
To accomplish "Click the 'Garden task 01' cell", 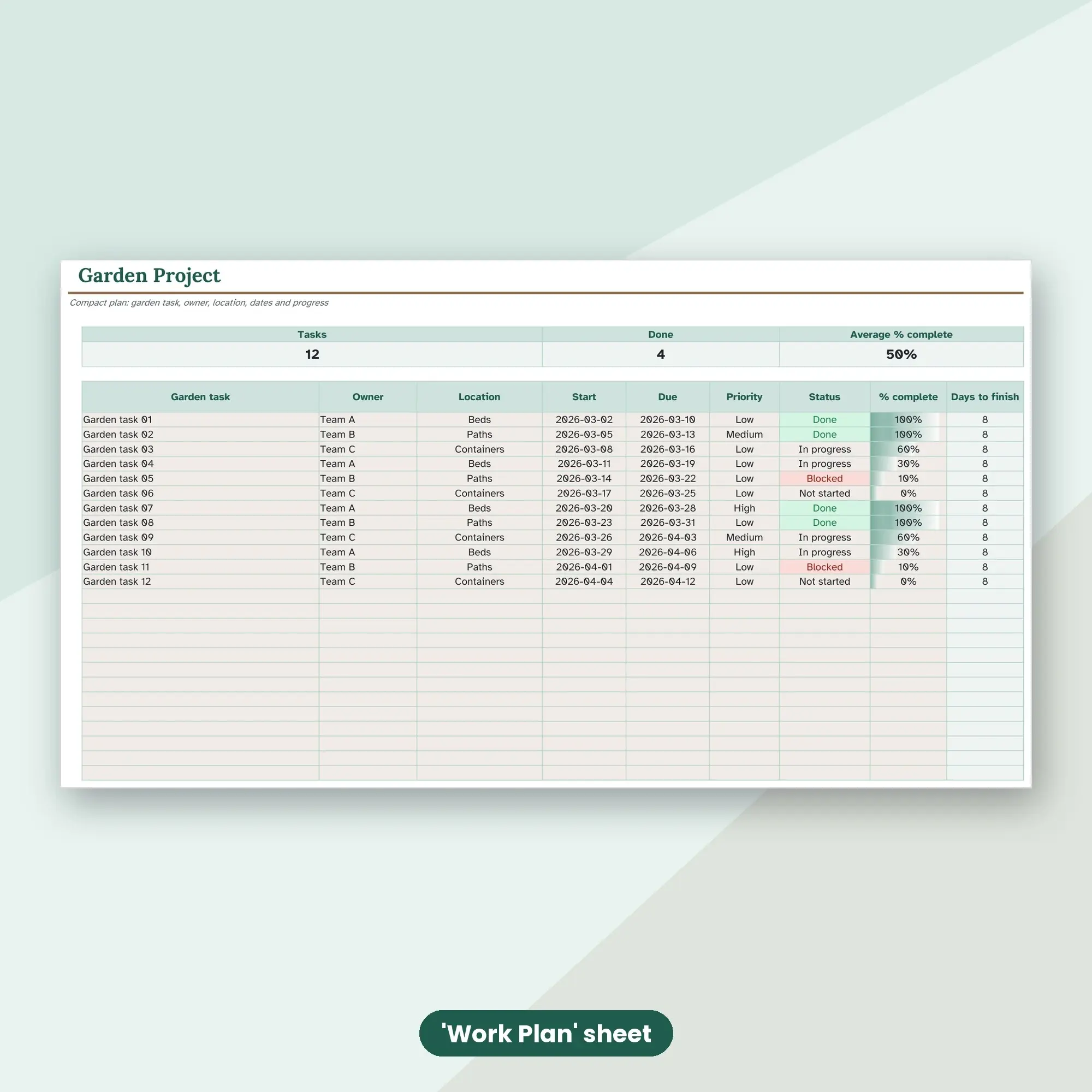I will [200, 419].
